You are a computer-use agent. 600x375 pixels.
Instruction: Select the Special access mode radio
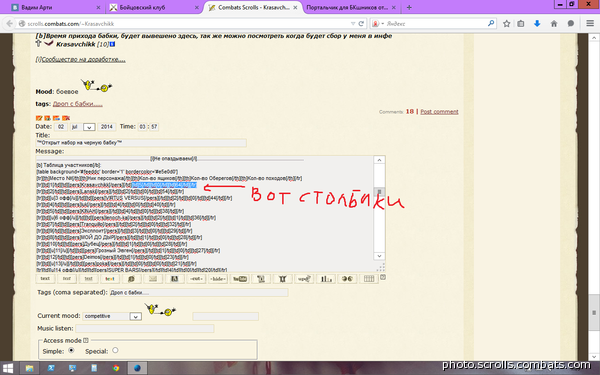pyautogui.click(x=115, y=351)
